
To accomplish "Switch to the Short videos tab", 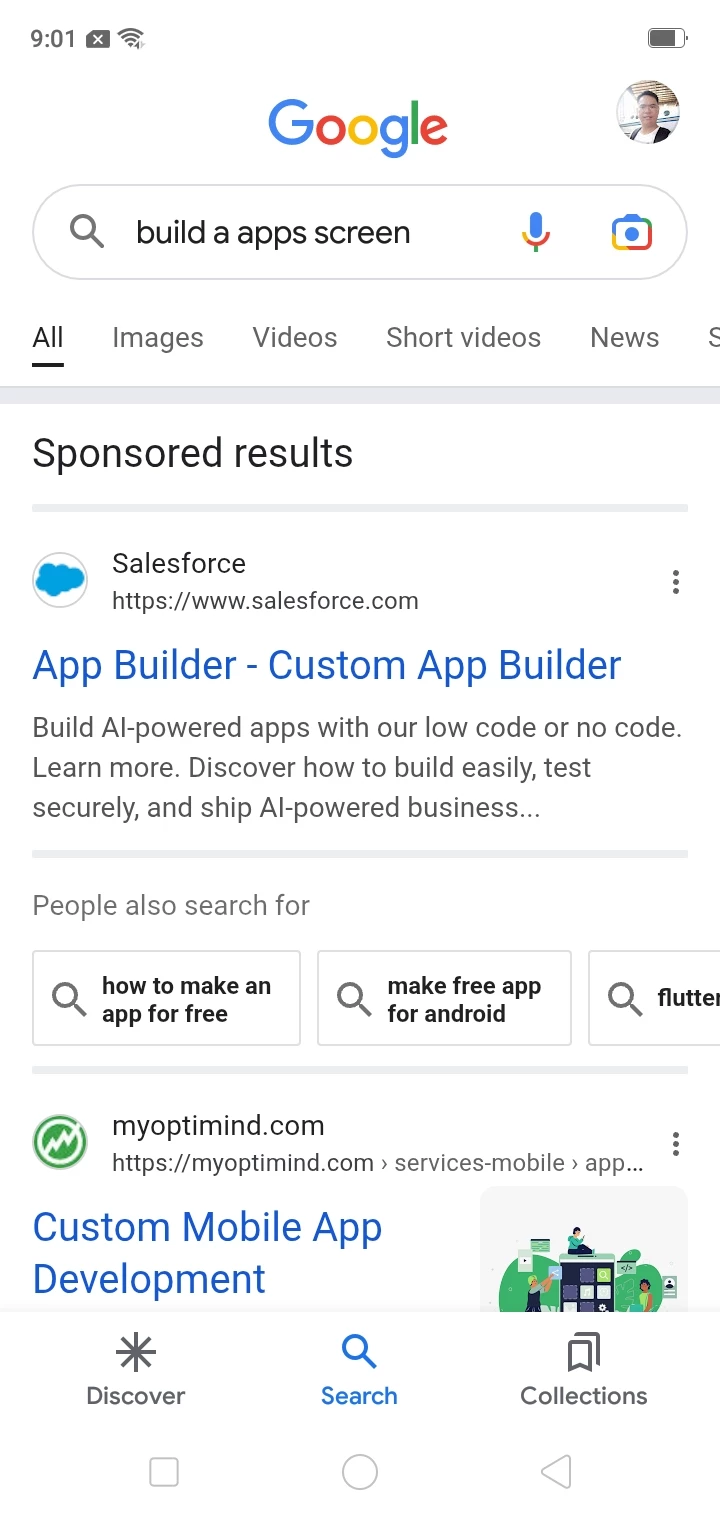I will tap(463, 338).
